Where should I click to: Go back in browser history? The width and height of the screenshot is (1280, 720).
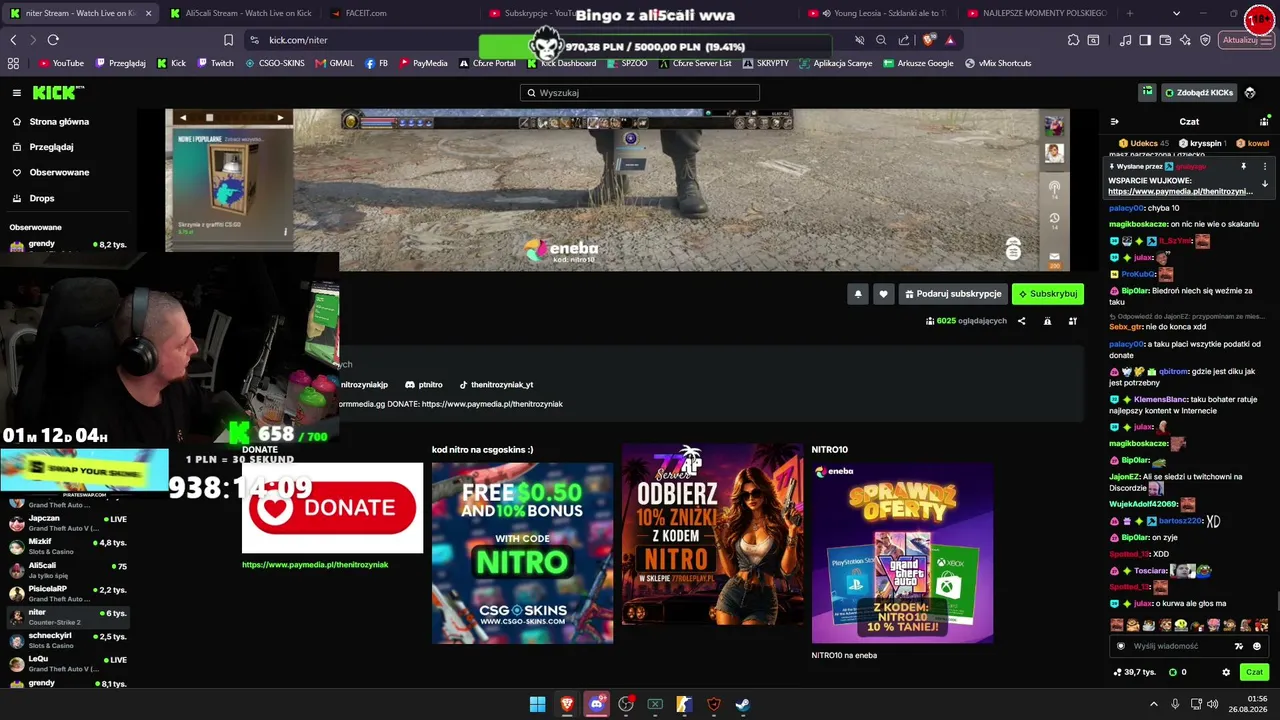click(13, 40)
